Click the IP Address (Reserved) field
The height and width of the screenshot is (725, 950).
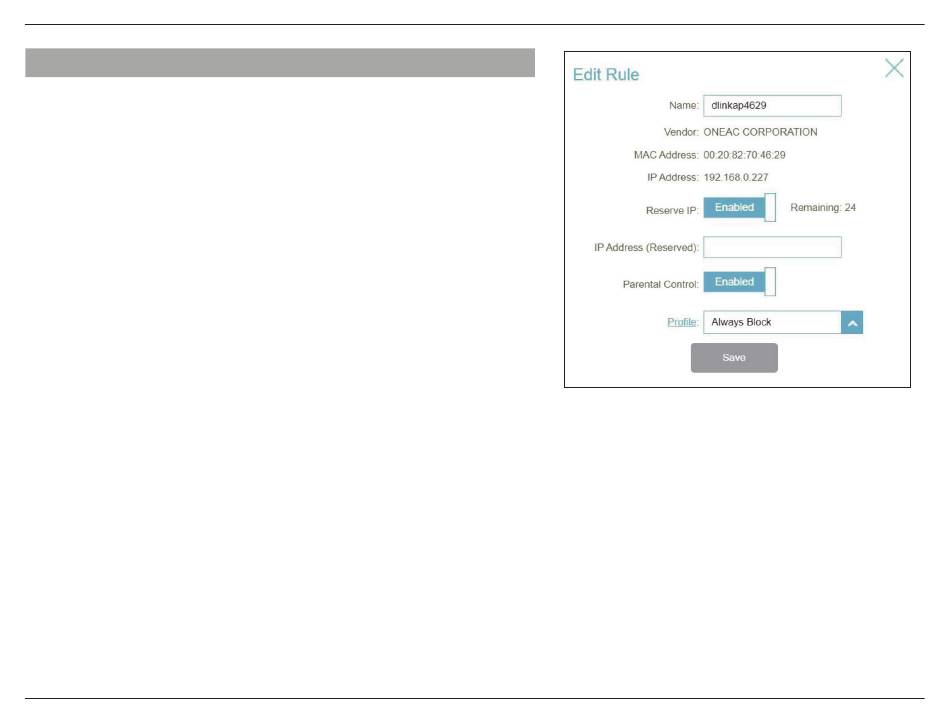click(x=772, y=247)
